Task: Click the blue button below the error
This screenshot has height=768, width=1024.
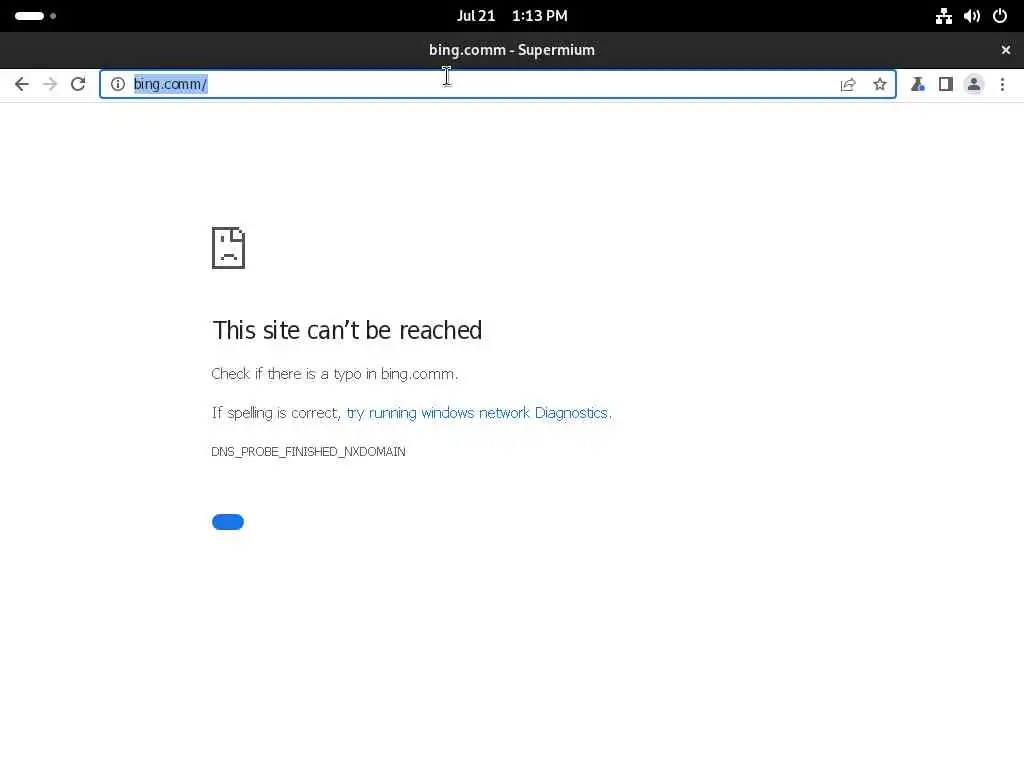Action: point(228,522)
